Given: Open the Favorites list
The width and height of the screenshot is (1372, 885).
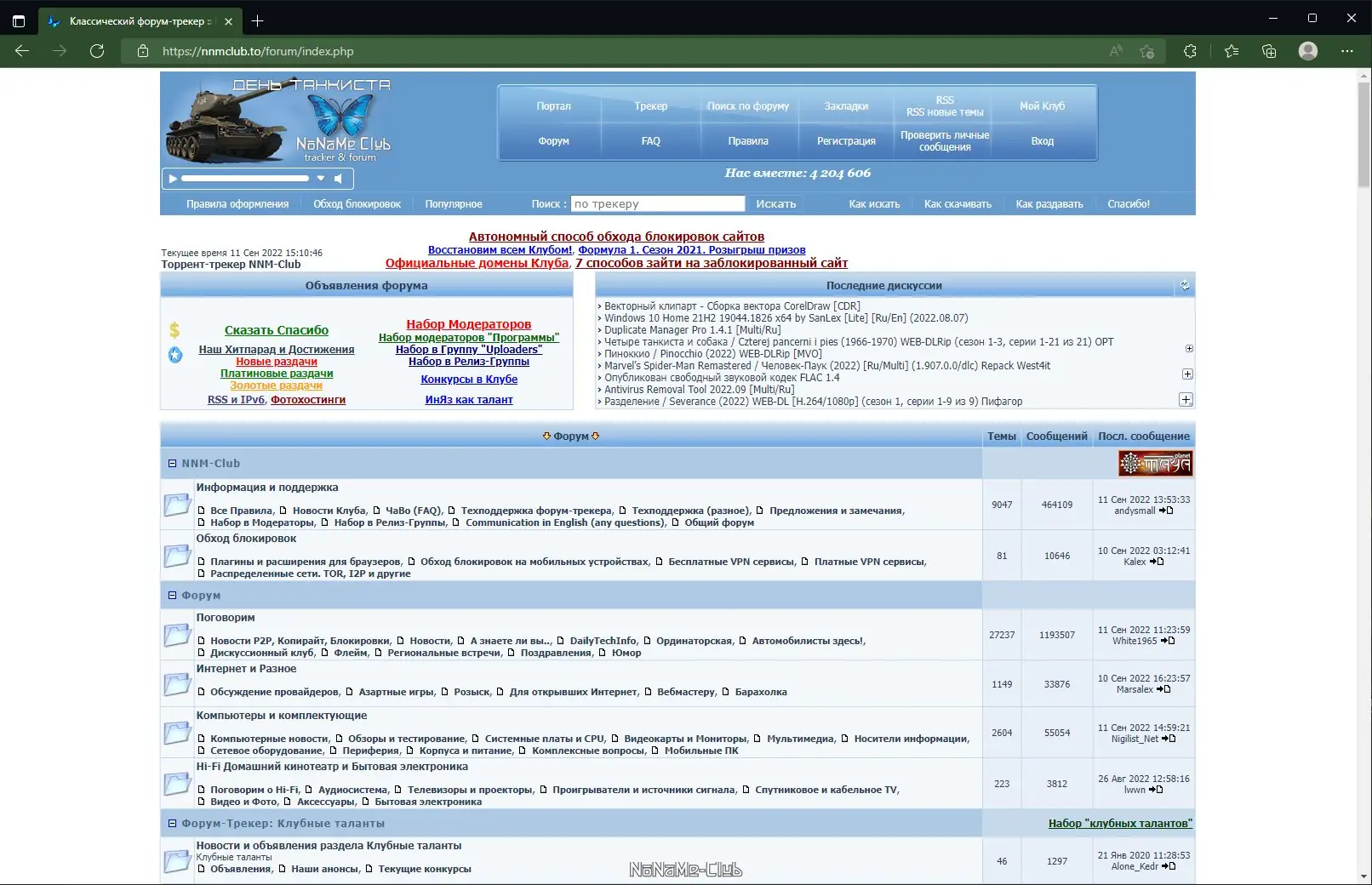Looking at the screenshot, I should point(1232,51).
